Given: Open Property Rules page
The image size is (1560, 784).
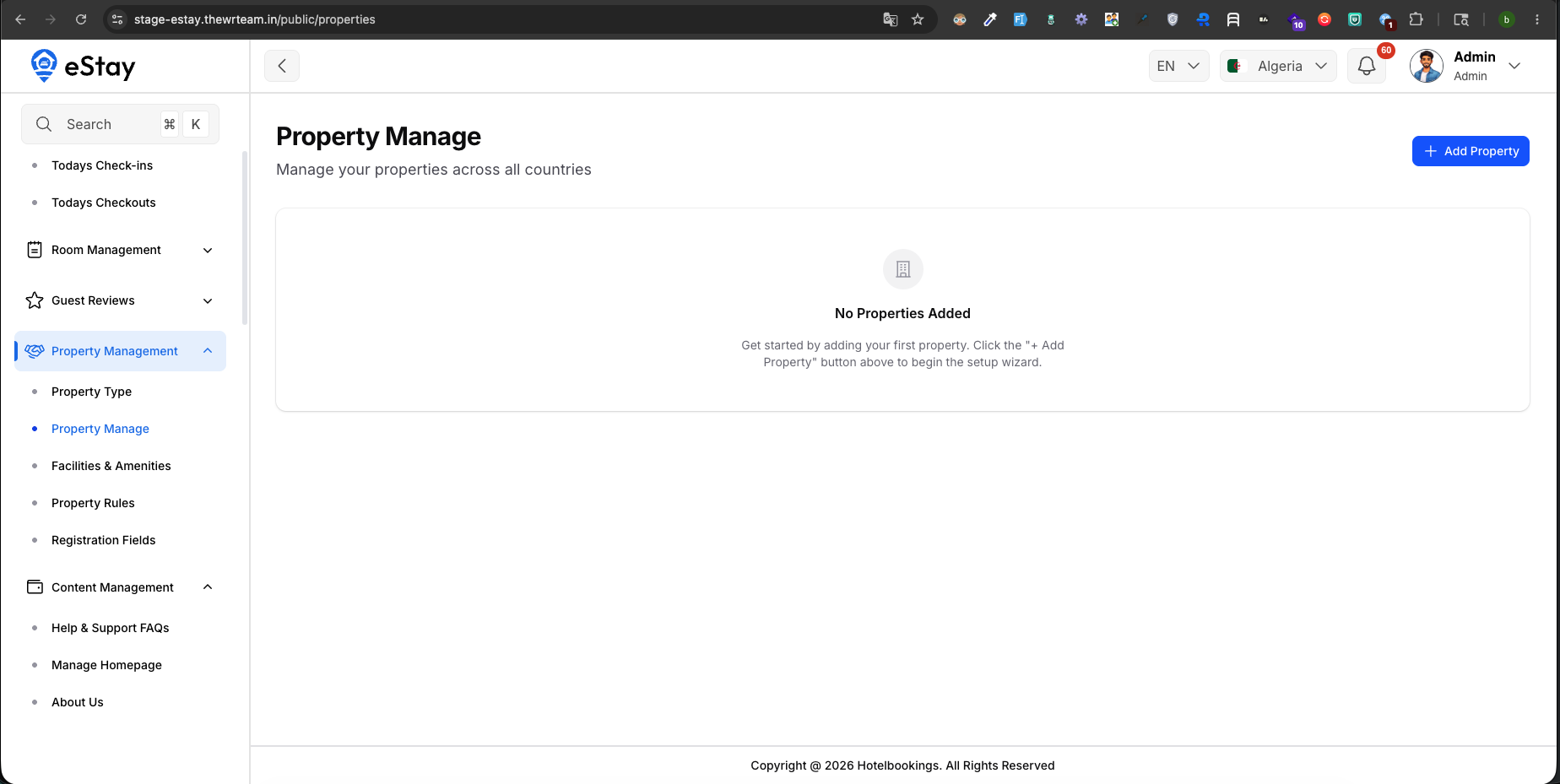Looking at the screenshot, I should click(x=93, y=503).
